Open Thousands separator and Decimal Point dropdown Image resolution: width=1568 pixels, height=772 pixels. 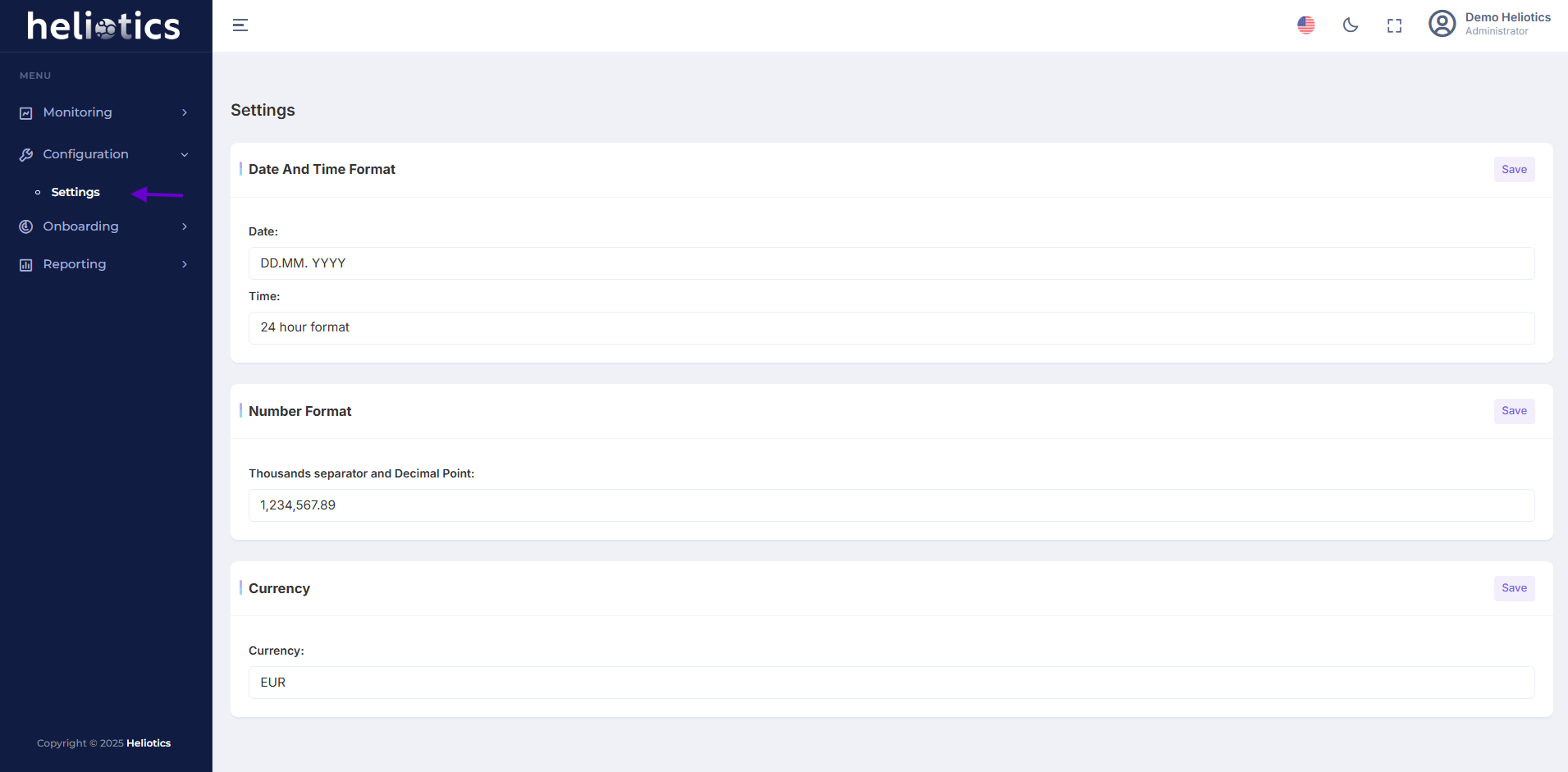click(891, 505)
